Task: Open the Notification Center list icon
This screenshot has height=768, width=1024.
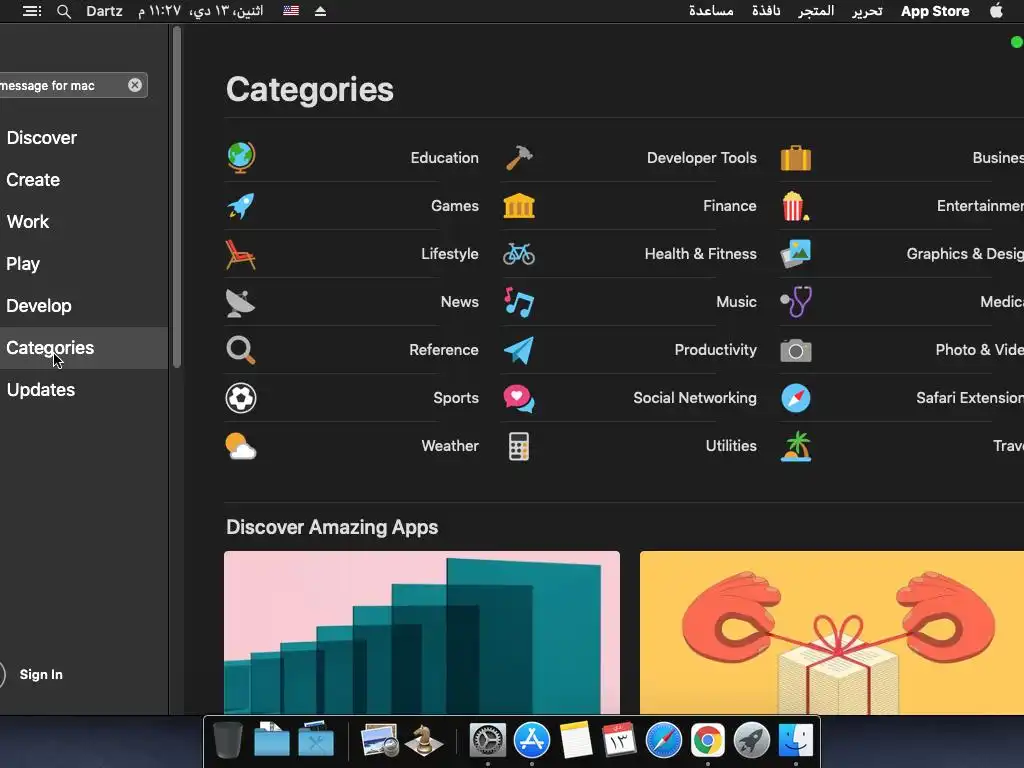Action: [x=32, y=11]
